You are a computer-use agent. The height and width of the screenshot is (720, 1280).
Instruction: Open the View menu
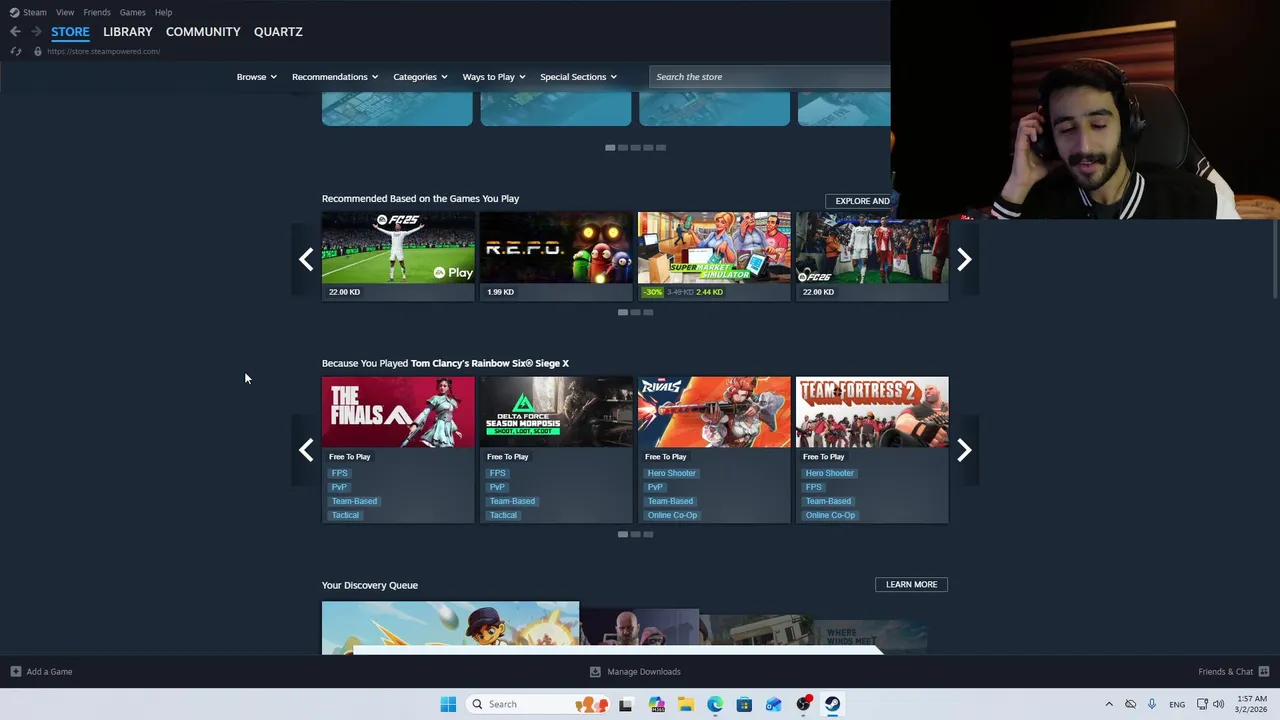point(65,12)
